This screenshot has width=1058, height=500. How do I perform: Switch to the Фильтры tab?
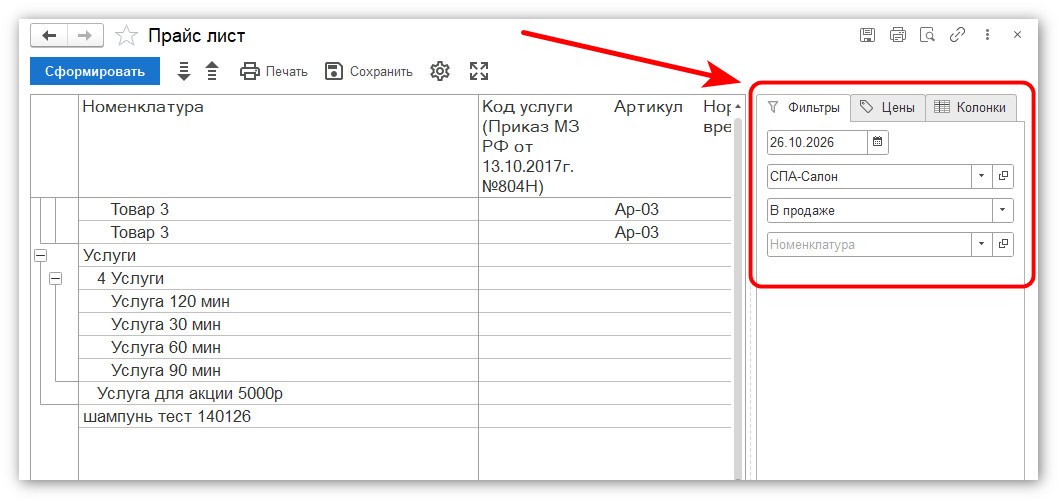coord(804,108)
